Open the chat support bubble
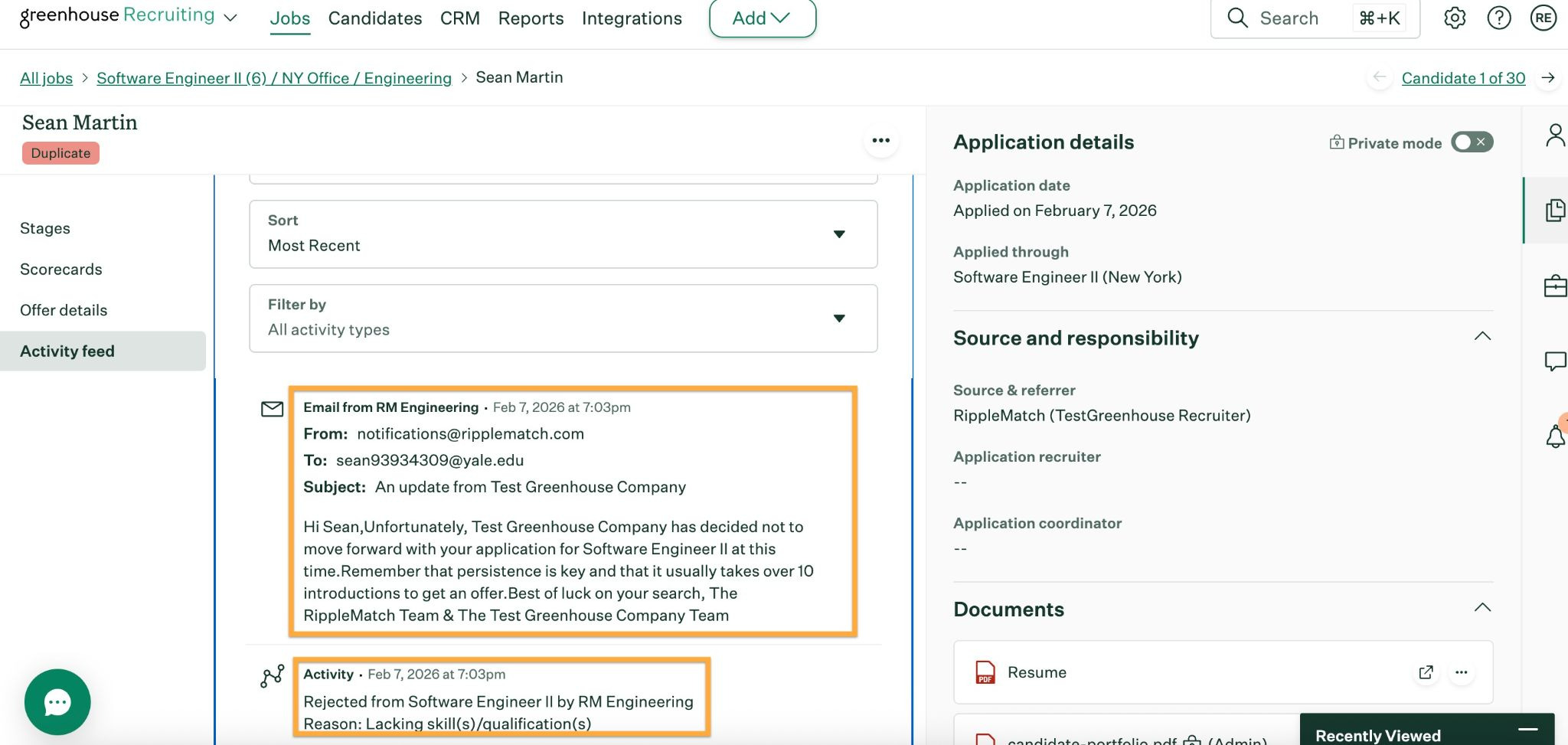 [57, 702]
